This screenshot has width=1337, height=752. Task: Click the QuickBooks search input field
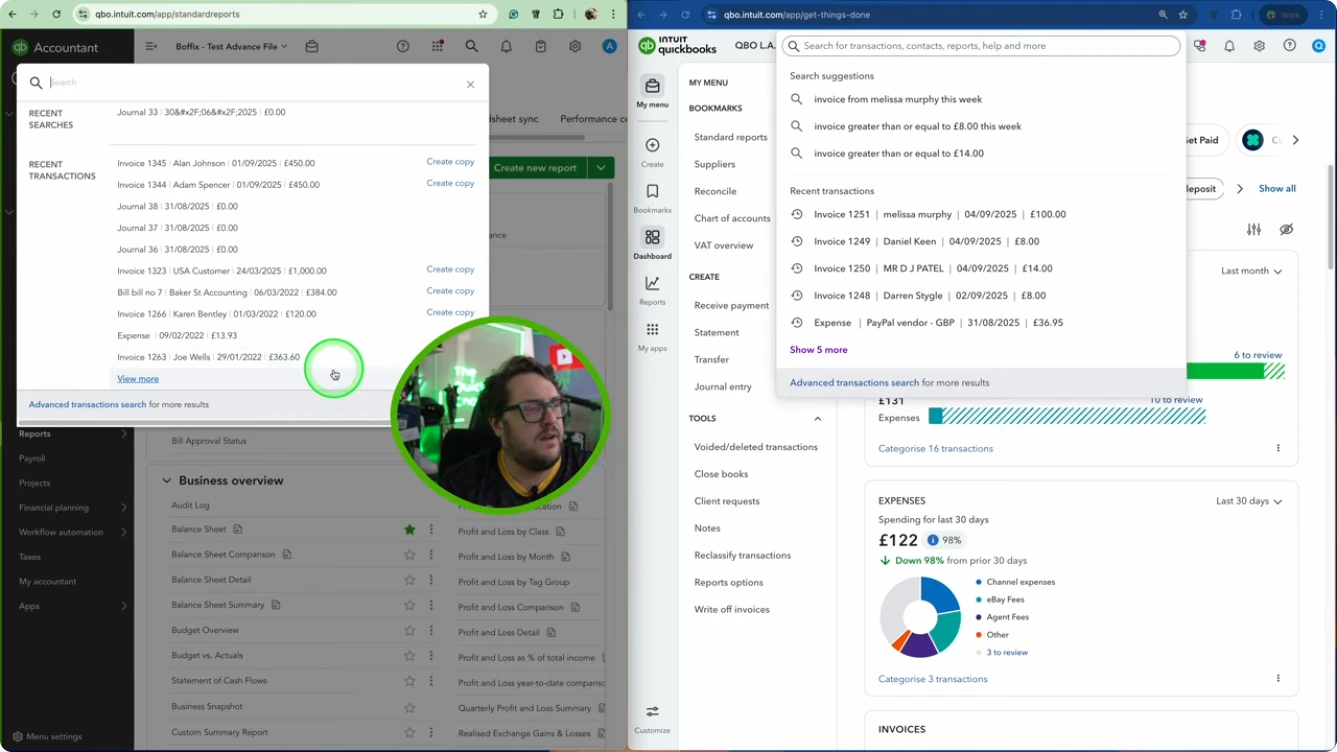[x=980, y=45]
